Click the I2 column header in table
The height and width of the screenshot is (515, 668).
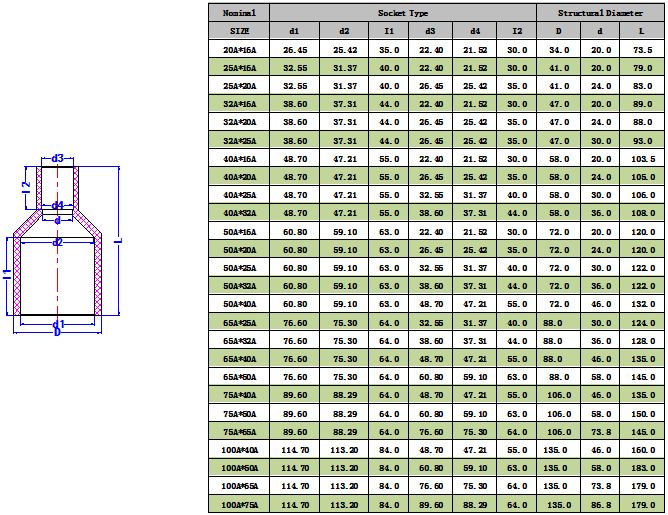pos(516,31)
